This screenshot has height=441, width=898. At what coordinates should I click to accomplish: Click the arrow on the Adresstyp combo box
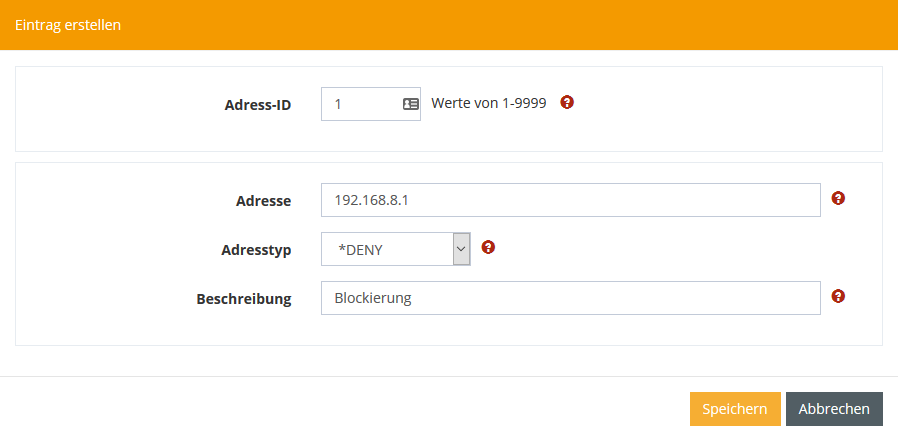pyautogui.click(x=461, y=249)
